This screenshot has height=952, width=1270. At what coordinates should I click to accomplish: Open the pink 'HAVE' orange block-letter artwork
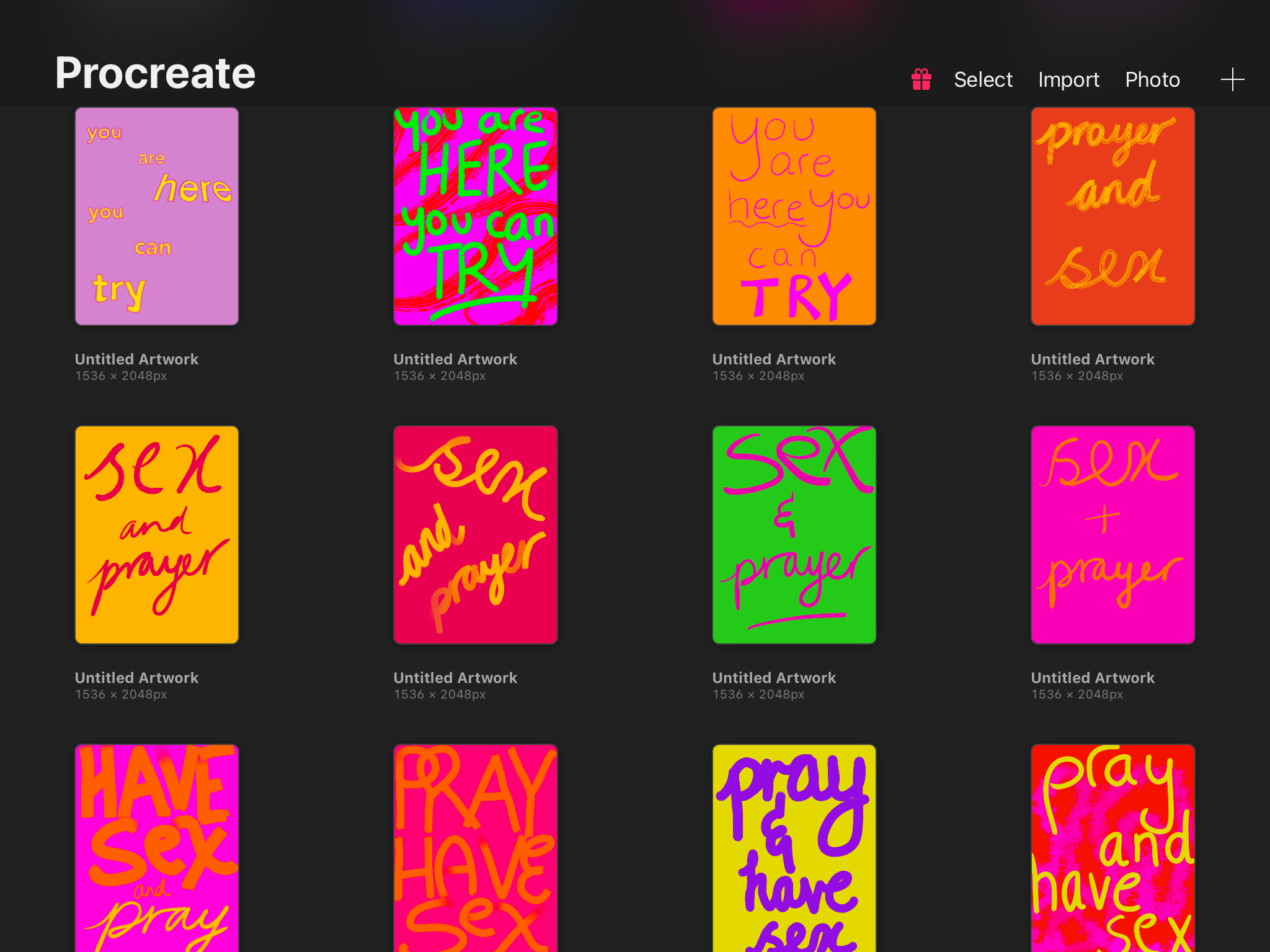click(x=157, y=848)
